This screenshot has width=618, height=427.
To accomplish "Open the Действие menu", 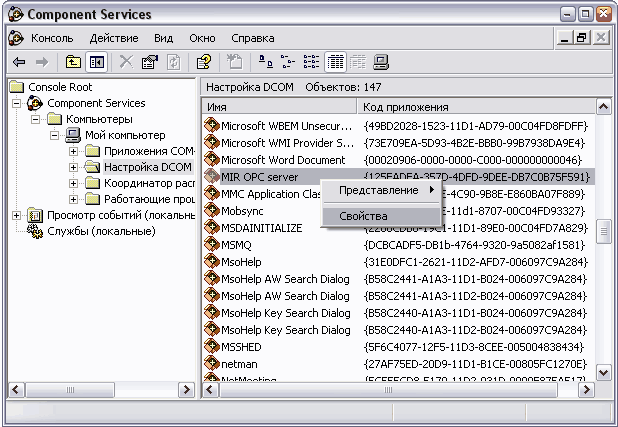I will tap(114, 38).
